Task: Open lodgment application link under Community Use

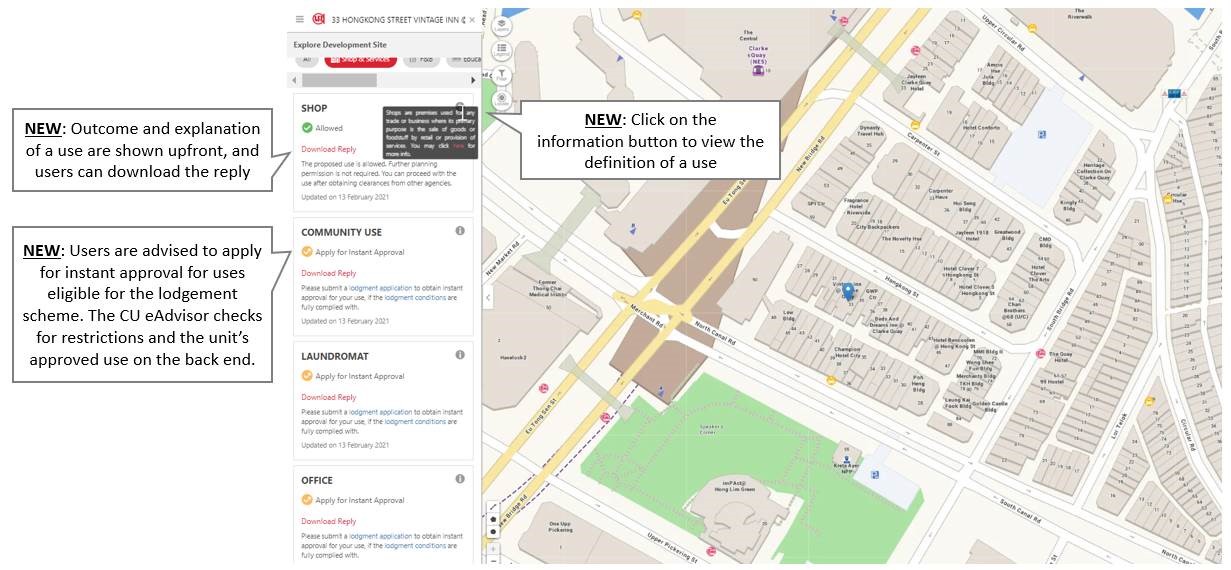Action: point(380,287)
